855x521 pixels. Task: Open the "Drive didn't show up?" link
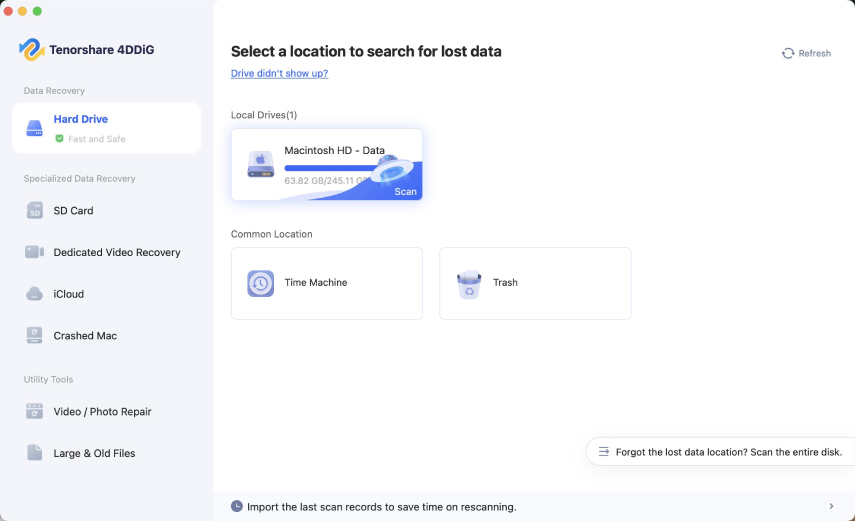click(279, 73)
